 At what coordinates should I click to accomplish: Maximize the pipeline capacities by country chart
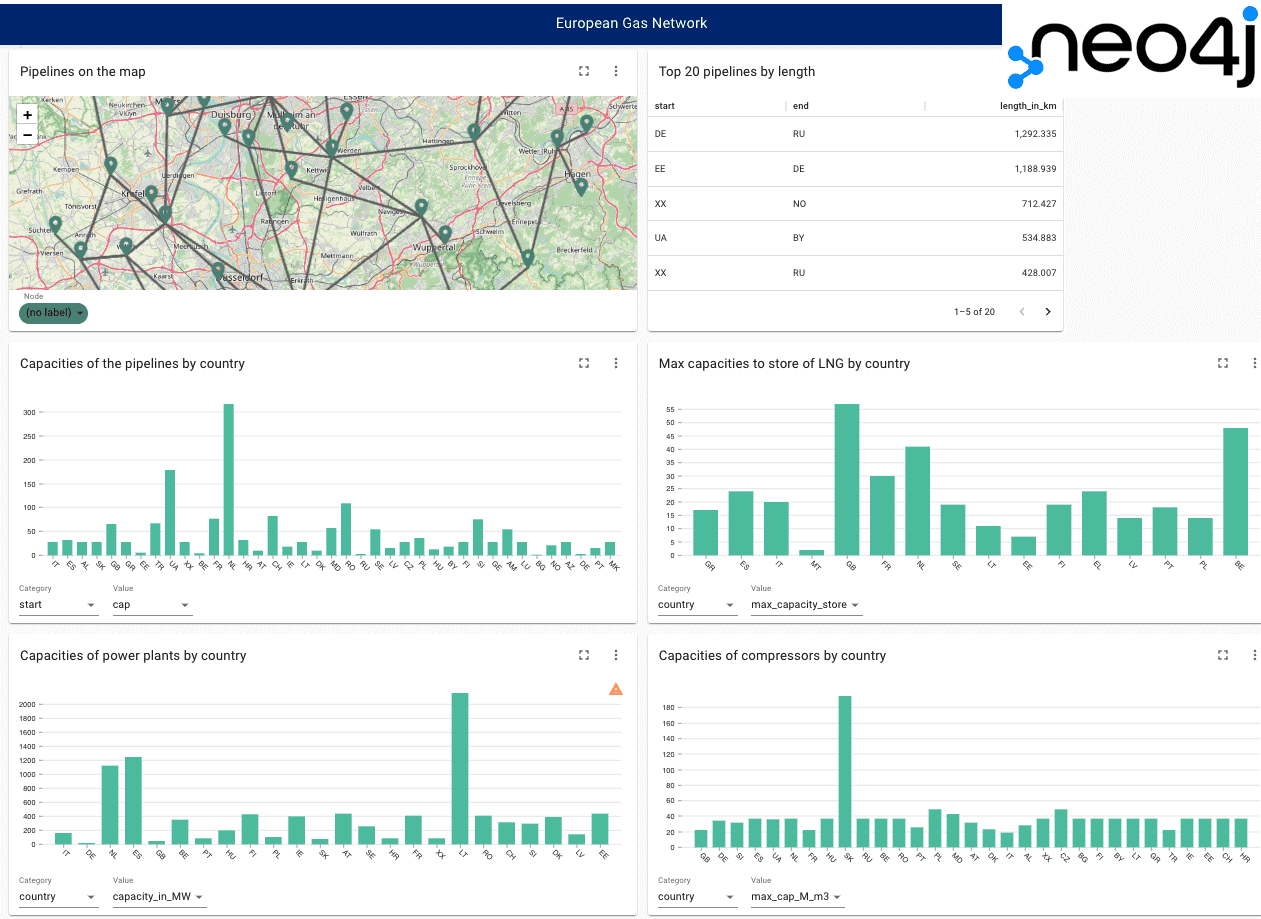pos(584,363)
